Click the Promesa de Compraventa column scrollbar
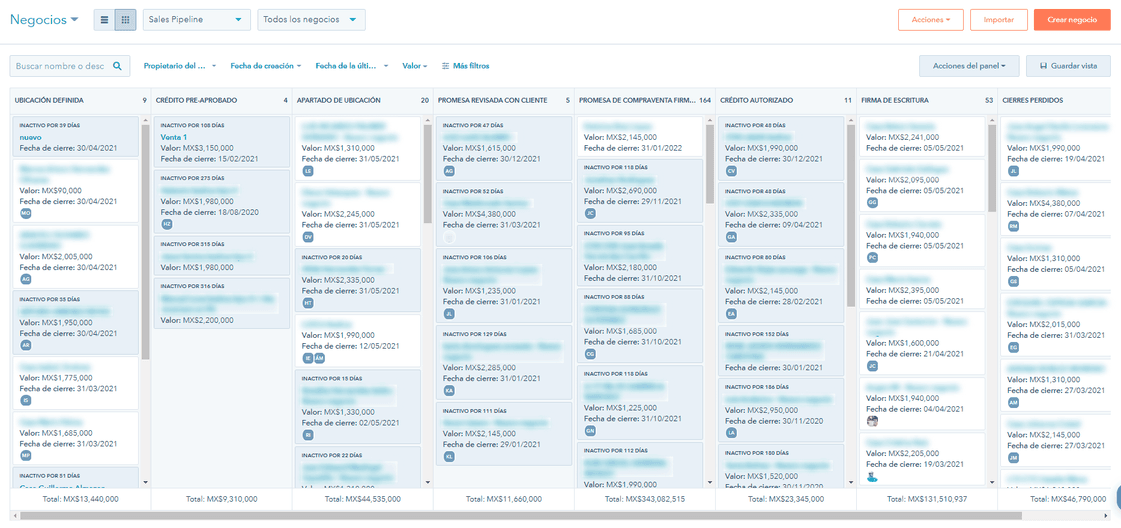This screenshot has width=1121, height=528. coord(710,164)
